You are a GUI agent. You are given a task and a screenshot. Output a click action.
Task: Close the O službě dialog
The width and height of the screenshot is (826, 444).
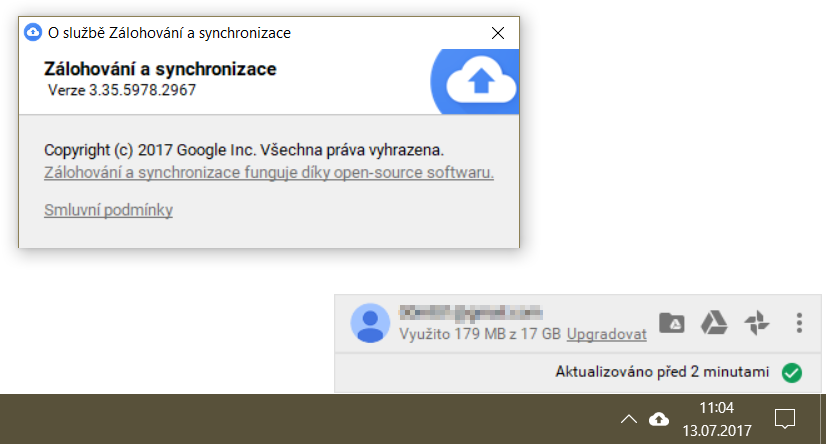pos(498,33)
